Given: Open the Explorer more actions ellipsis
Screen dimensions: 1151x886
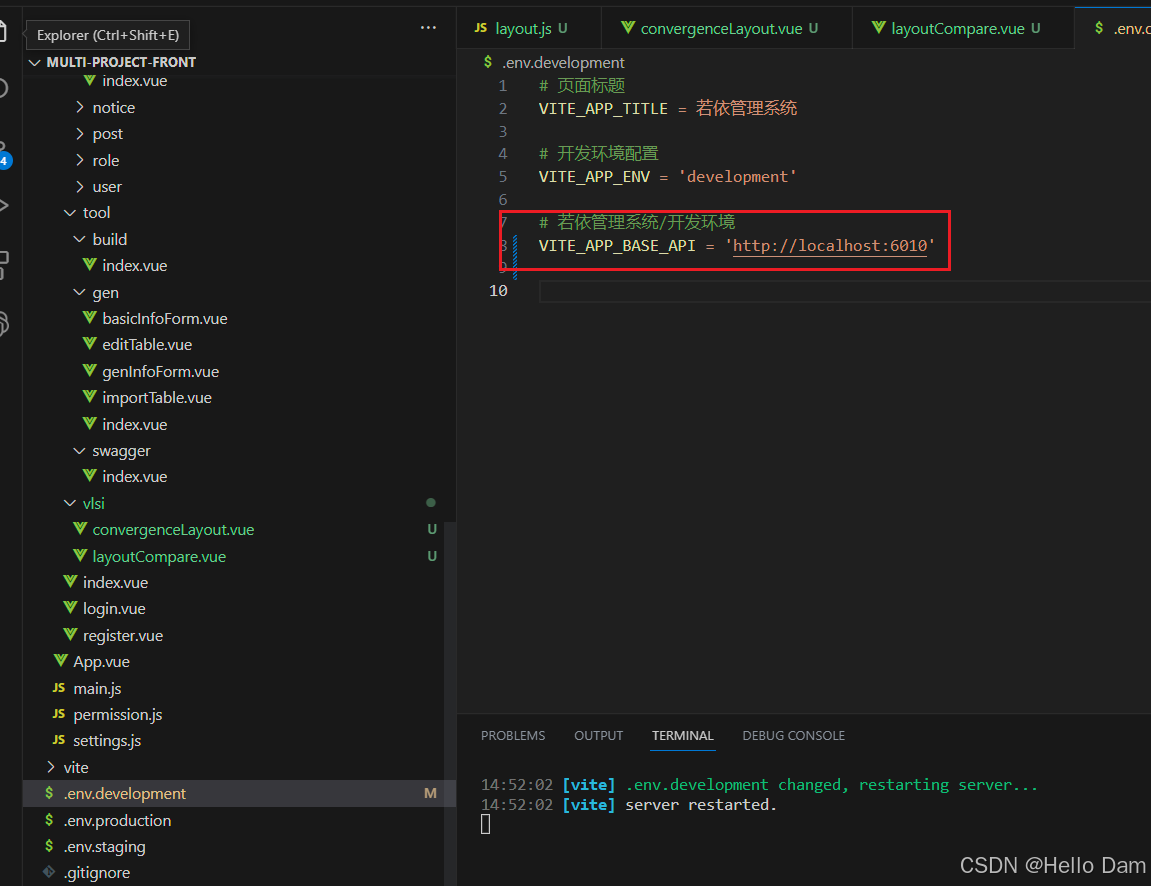Looking at the screenshot, I should point(428,28).
